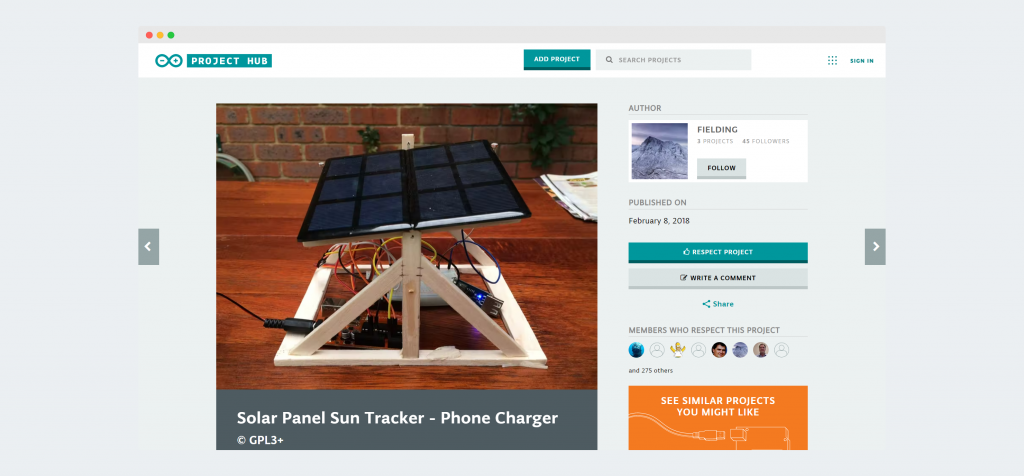Viewport: 1024px width, 476px height.
Task: Open Fielding's mountain profile thumbnail
Action: 660,151
